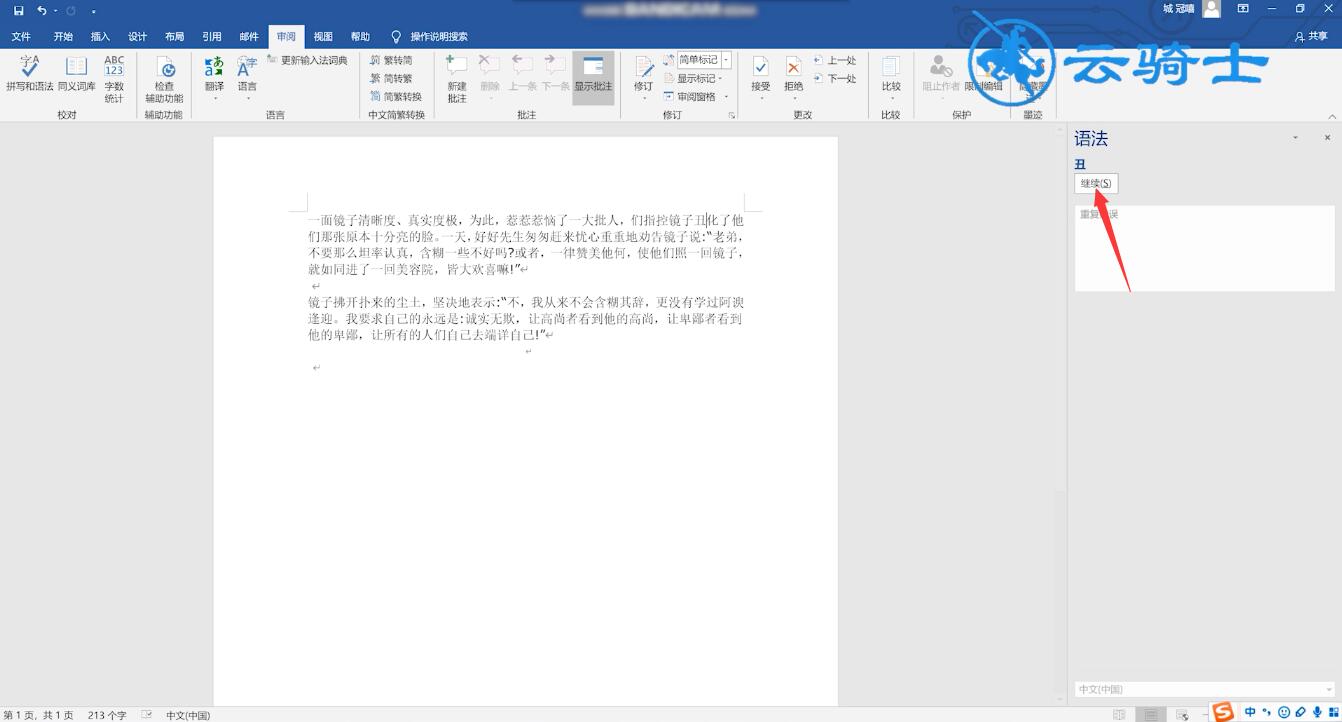Viewport: 1342px width, 722px height.
Task: Open the 翻译 translate tool
Action: coord(214,79)
